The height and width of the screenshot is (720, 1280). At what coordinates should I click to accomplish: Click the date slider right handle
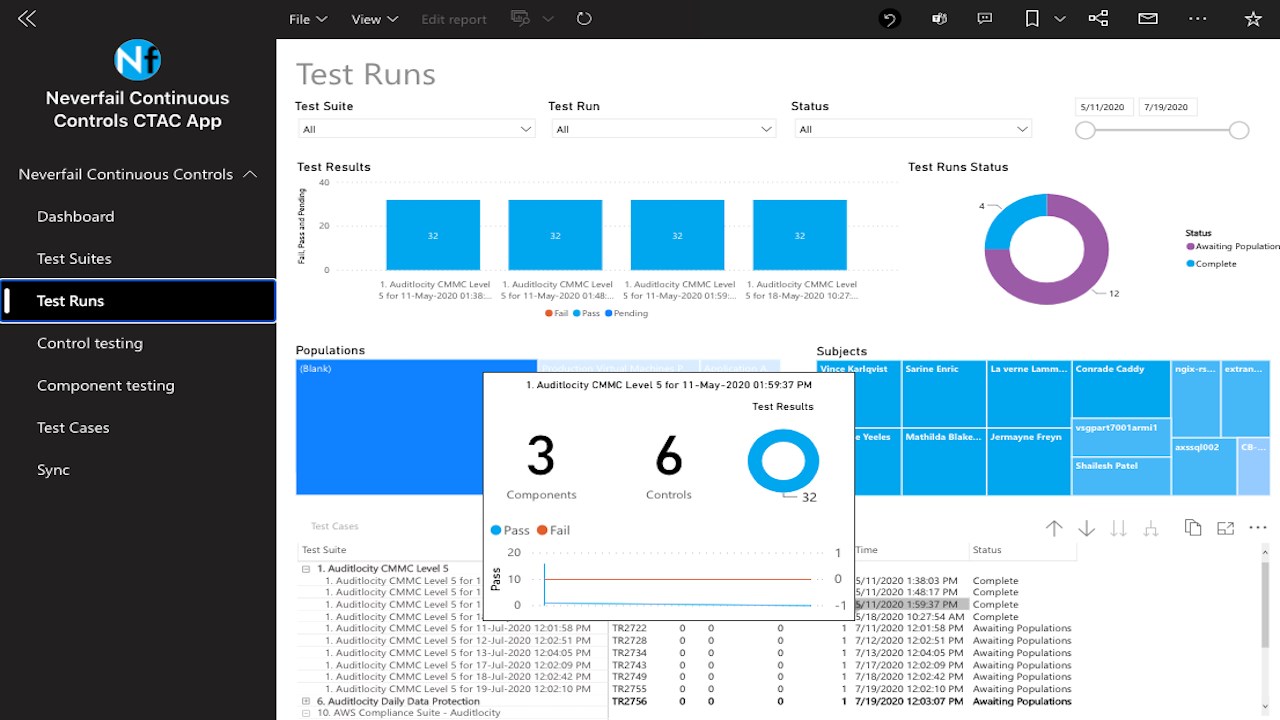tap(1239, 130)
